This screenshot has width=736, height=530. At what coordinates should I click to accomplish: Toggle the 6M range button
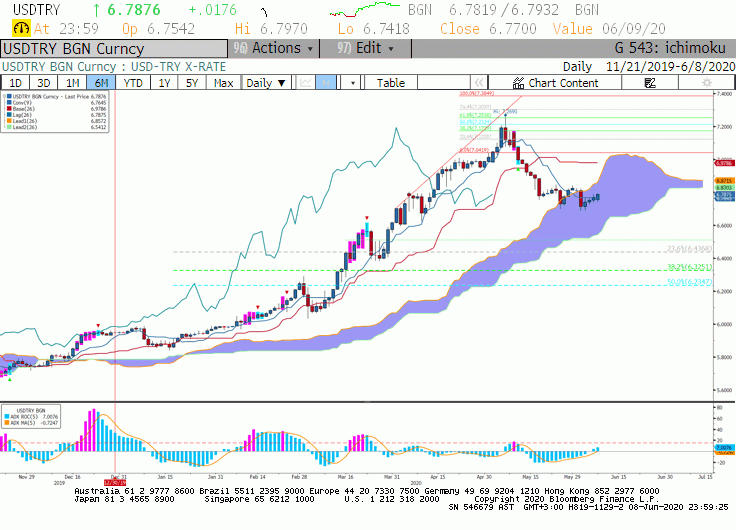(x=101, y=83)
